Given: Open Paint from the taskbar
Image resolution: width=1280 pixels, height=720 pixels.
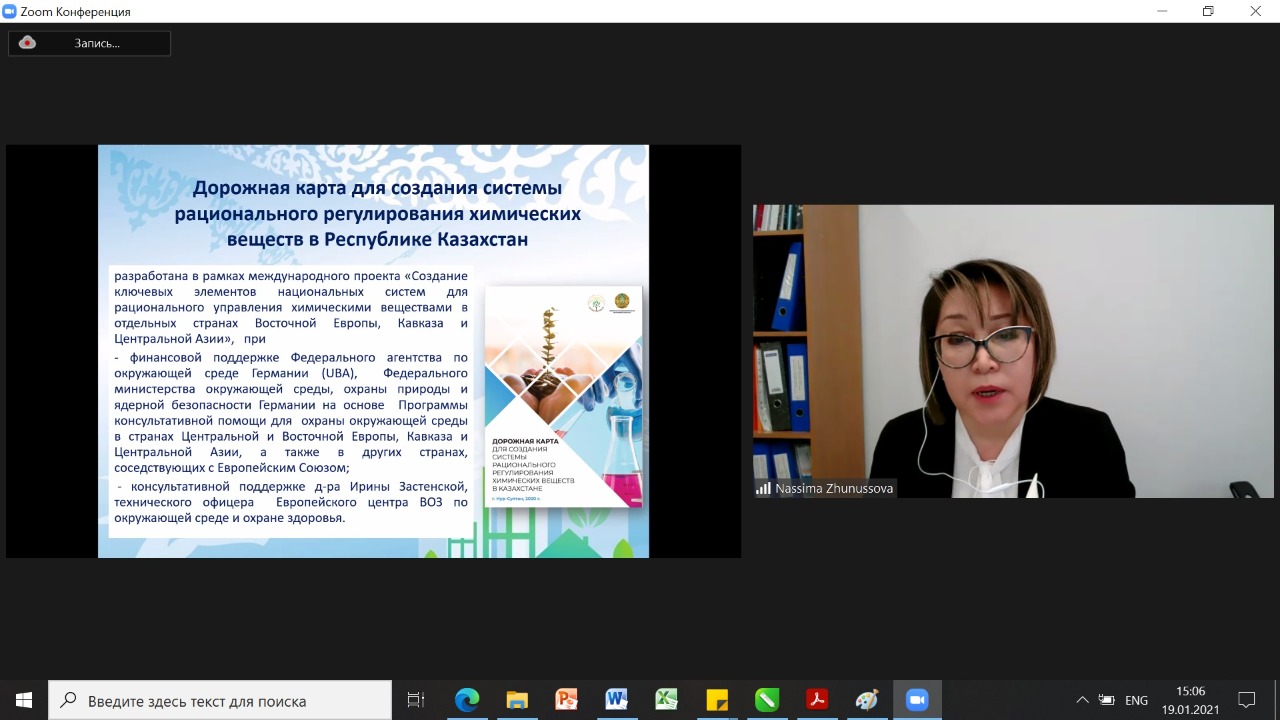Looking at the screenshot, I should pos(867,700).
